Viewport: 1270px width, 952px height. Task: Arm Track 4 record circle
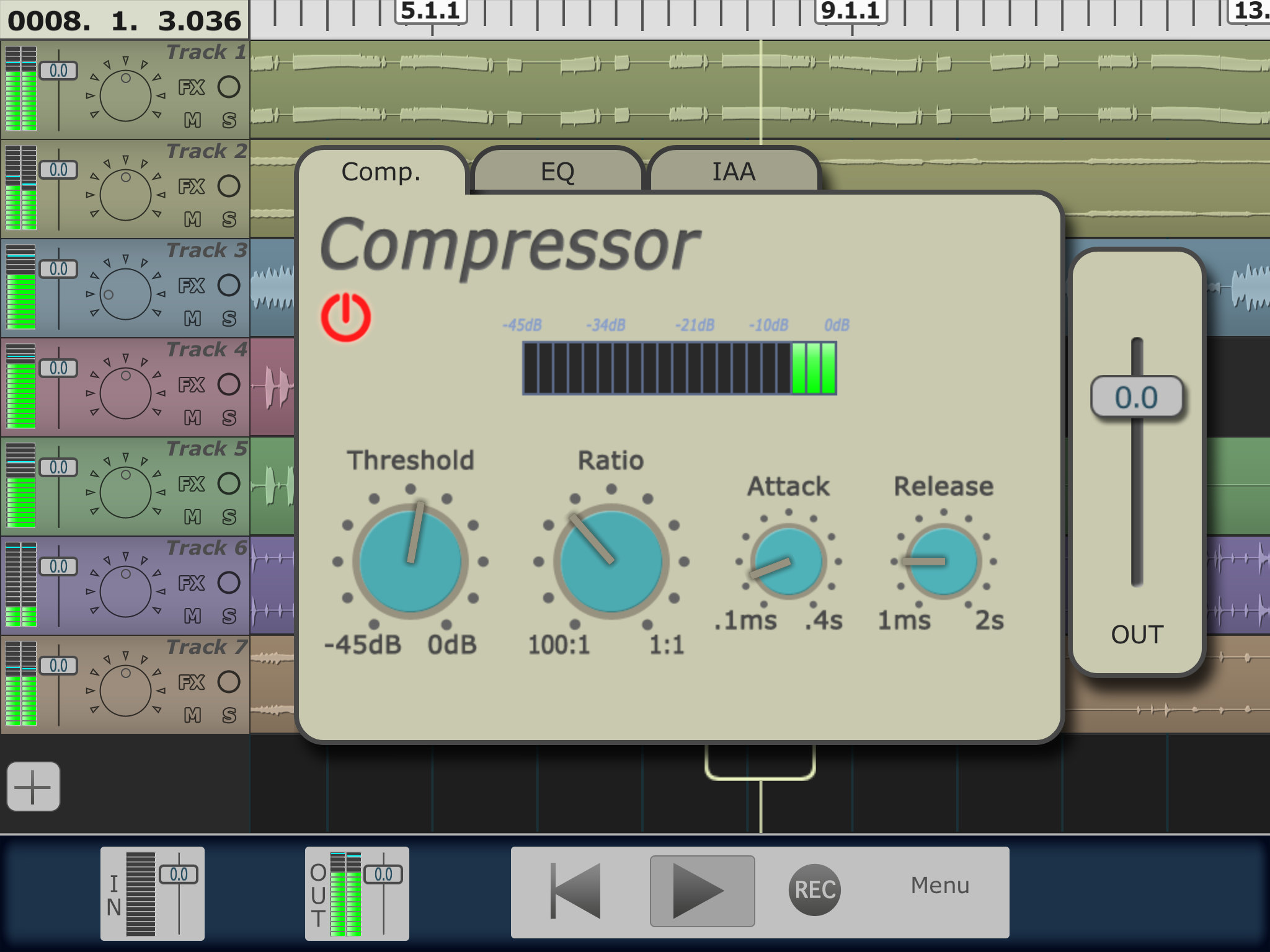(x=229, y=384)
